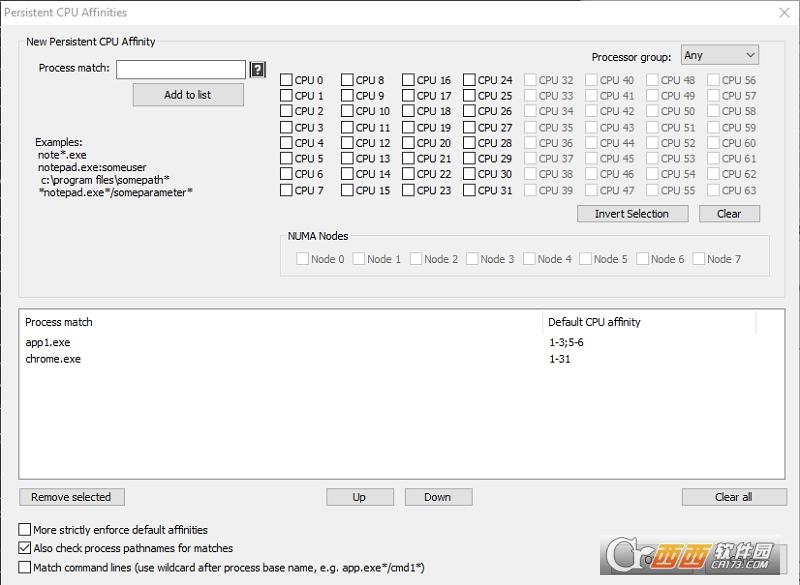Check the CPU 8 checkbox
Image resolution: width=800 pixels, height=585 pixels.
point(347,80)
